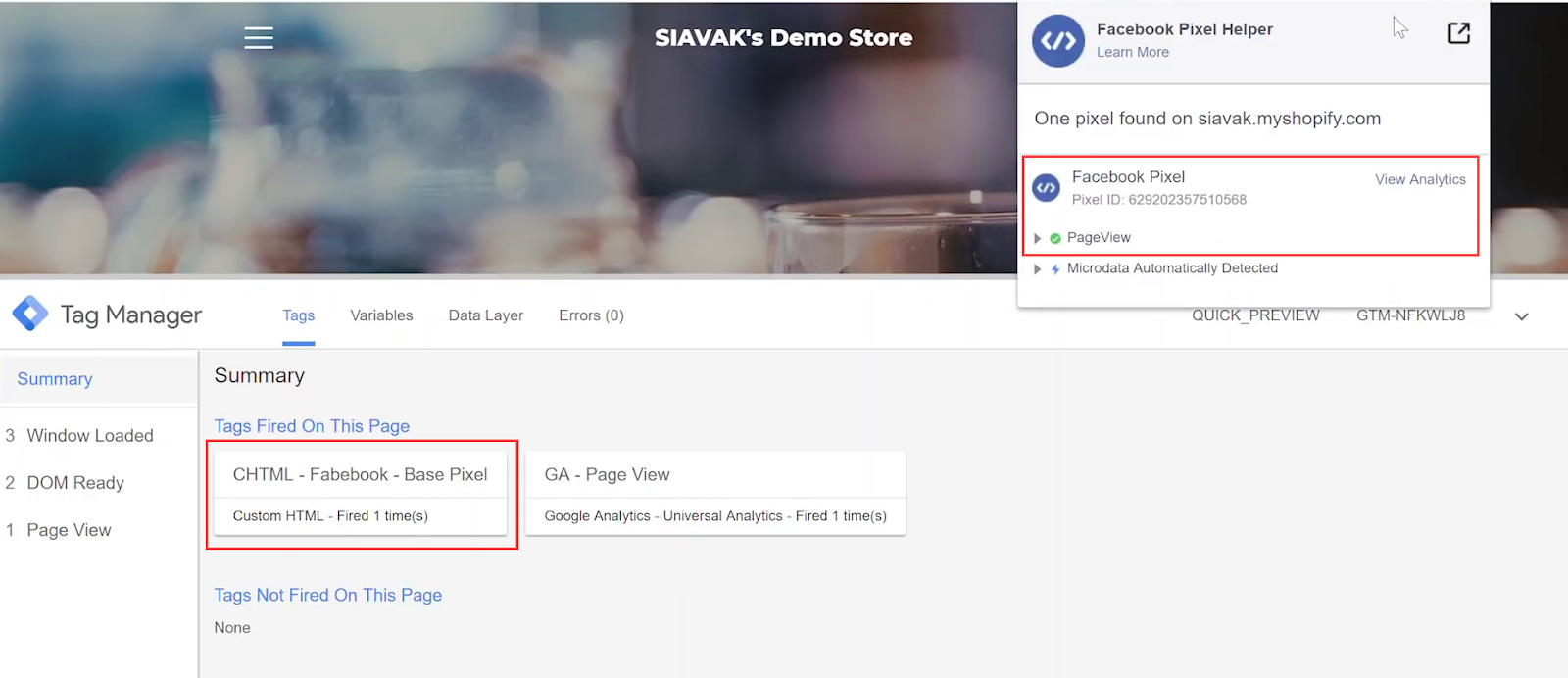This screenshot has height=678, width=1568.
Task: Click the Tag Manager wordmark text
Action: (x=131, y=315)
